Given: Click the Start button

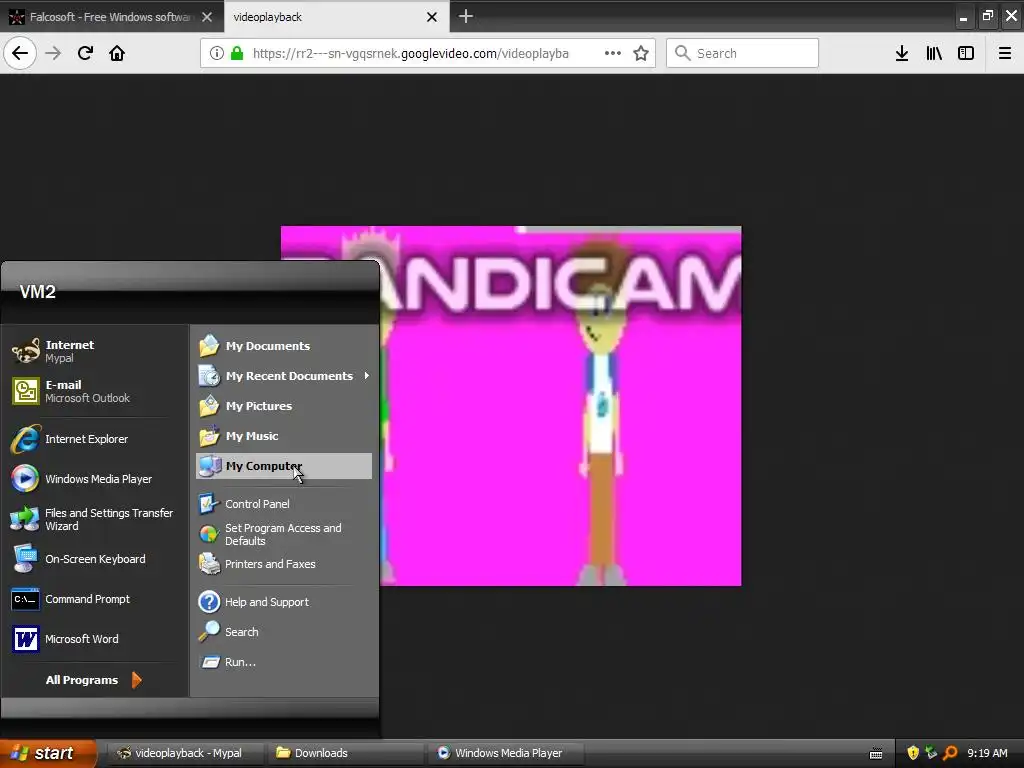Looking at the screenshot, I should coord(48,753).
